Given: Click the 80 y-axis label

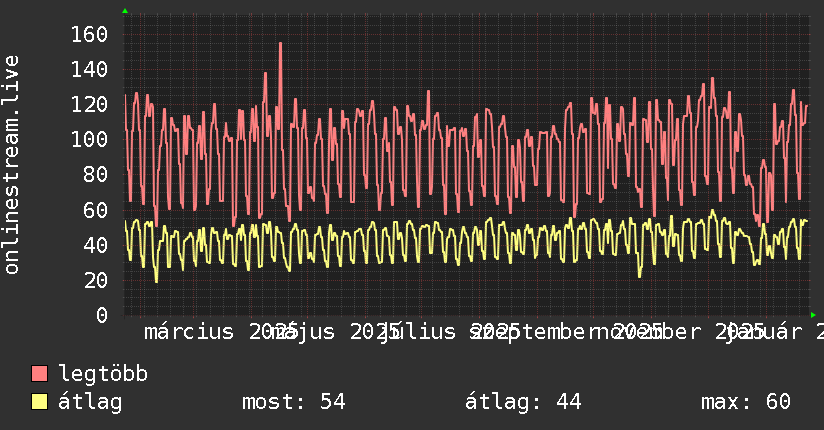Looking at the screenshot, I should 96,175.
